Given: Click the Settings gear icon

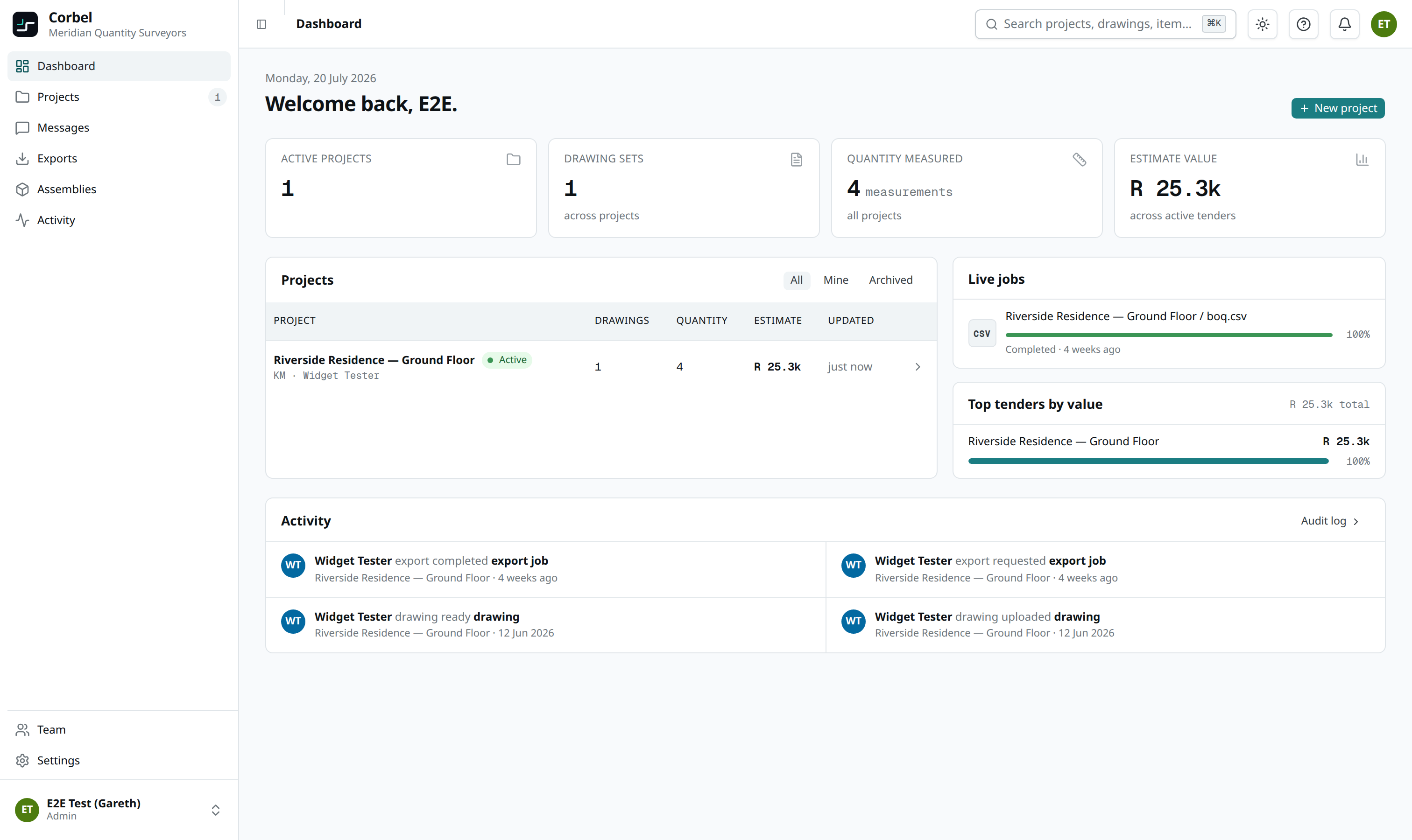Looking at the screenshot, I should click(x=22, y=760).
